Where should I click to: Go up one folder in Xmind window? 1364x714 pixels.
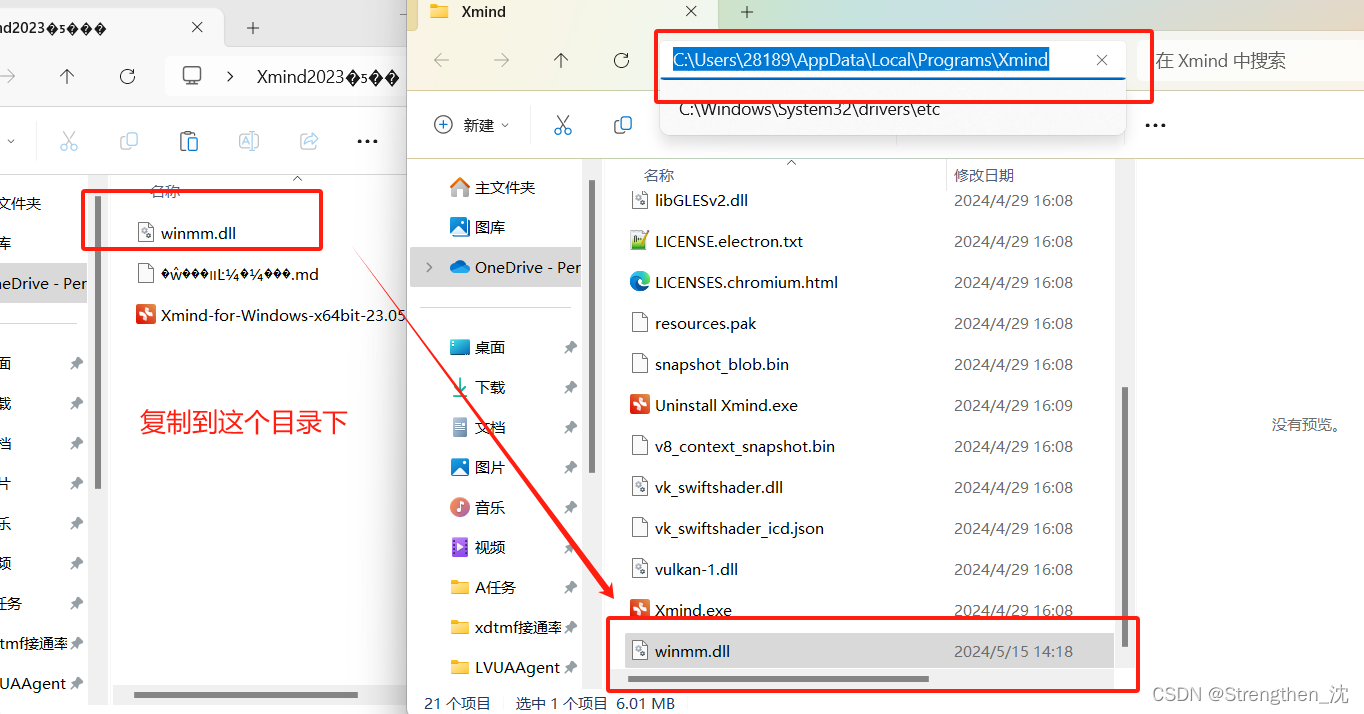pyautogui.click(x=561, y=60)
